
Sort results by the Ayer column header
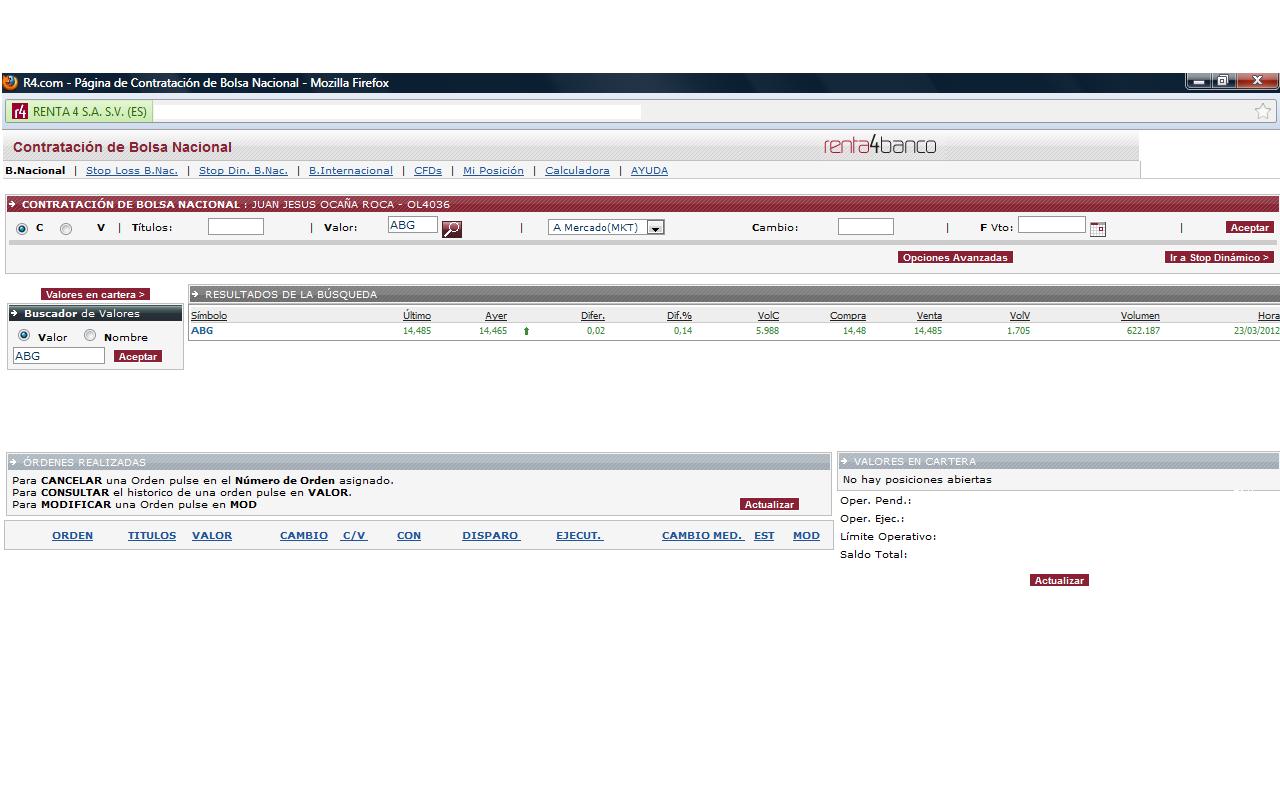click(x=496, y=316)
